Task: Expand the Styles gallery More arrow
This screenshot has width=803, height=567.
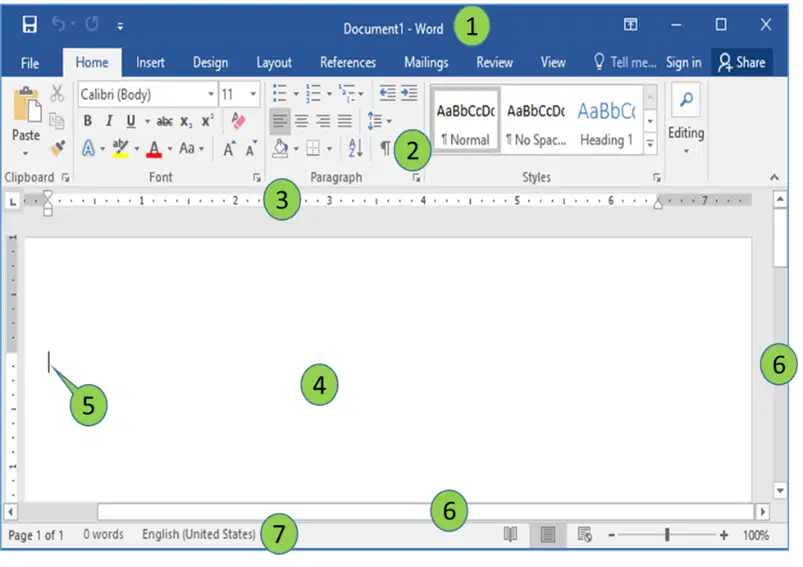Action: click(650, 144)
